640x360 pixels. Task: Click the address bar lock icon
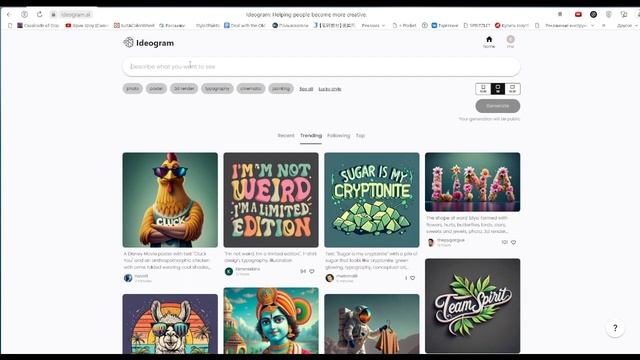(53, 14)
